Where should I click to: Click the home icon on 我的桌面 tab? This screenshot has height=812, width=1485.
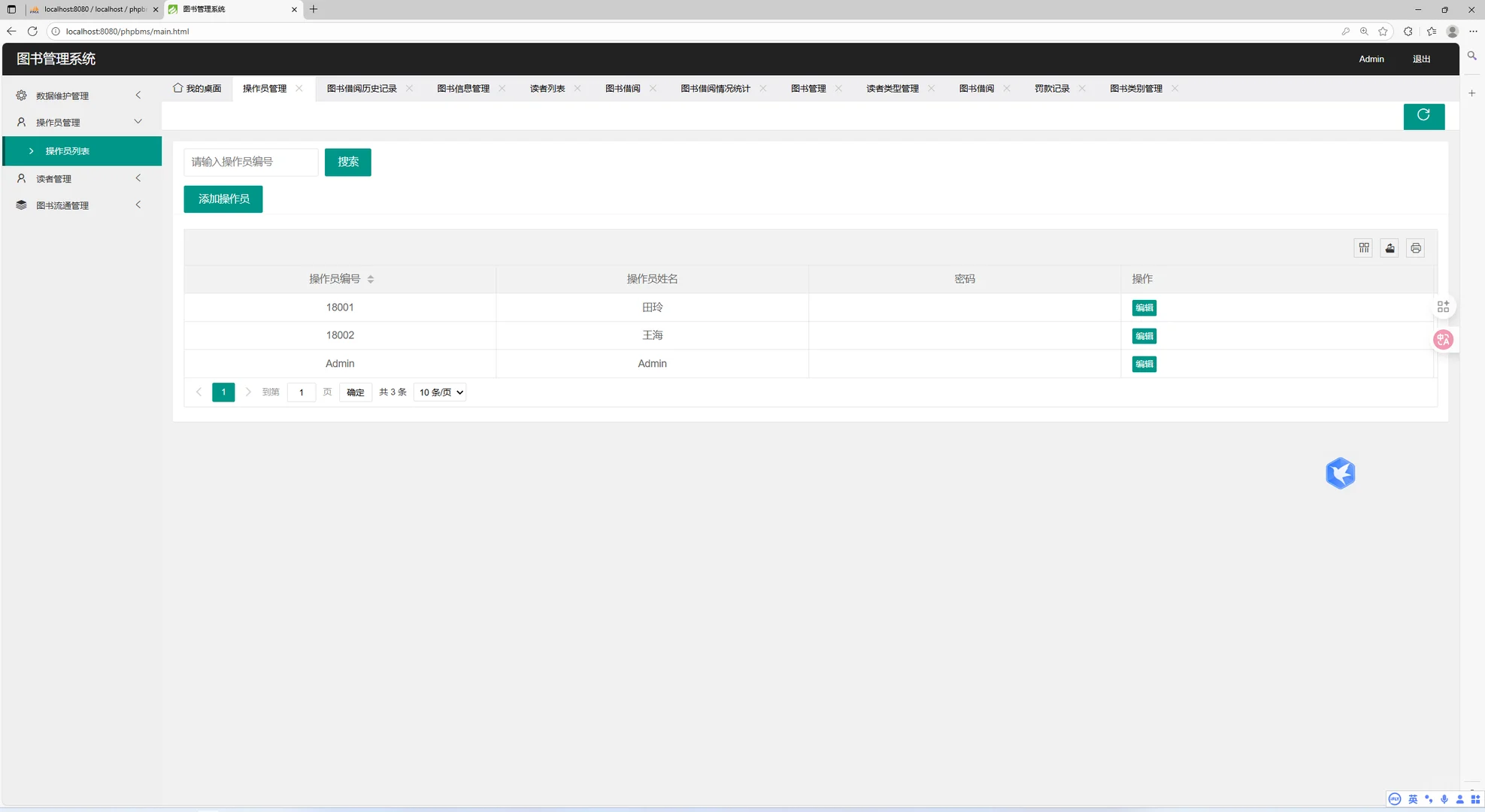pos(178,88)
